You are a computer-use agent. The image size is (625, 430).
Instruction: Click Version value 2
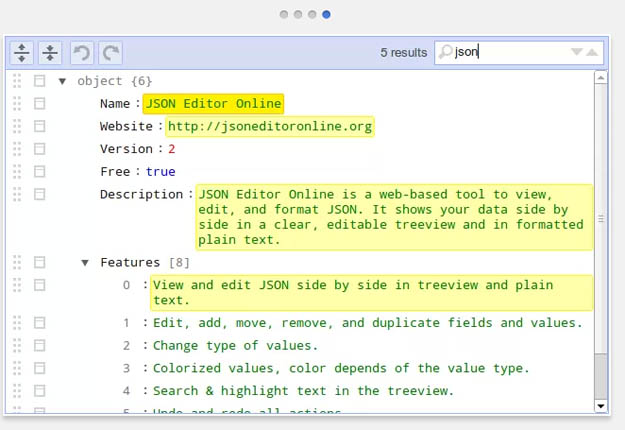(171, 149)
